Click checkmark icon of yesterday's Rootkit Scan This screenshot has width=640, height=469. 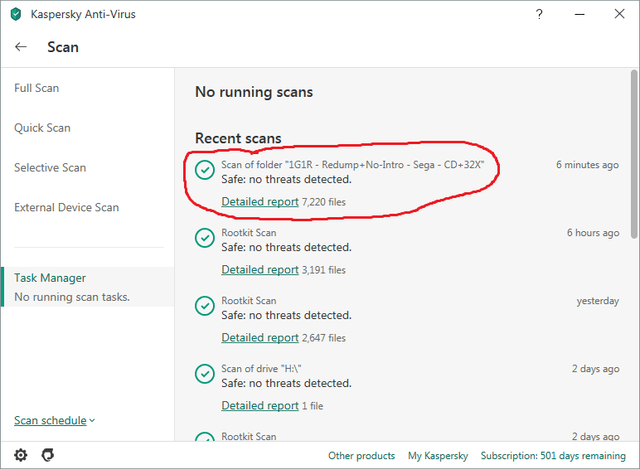click(x=205, y=307)
